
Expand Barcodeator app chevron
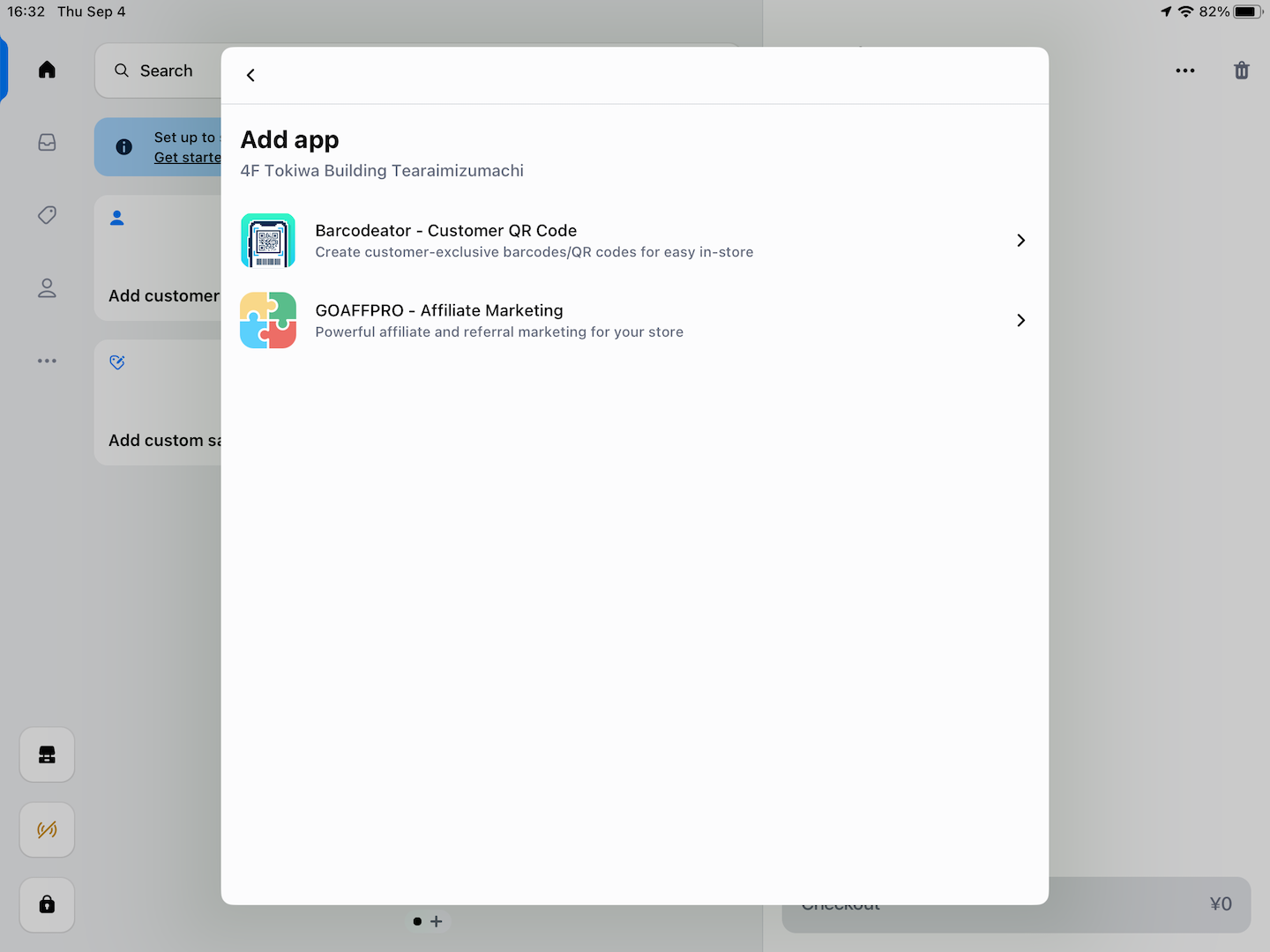point(1020,241)
